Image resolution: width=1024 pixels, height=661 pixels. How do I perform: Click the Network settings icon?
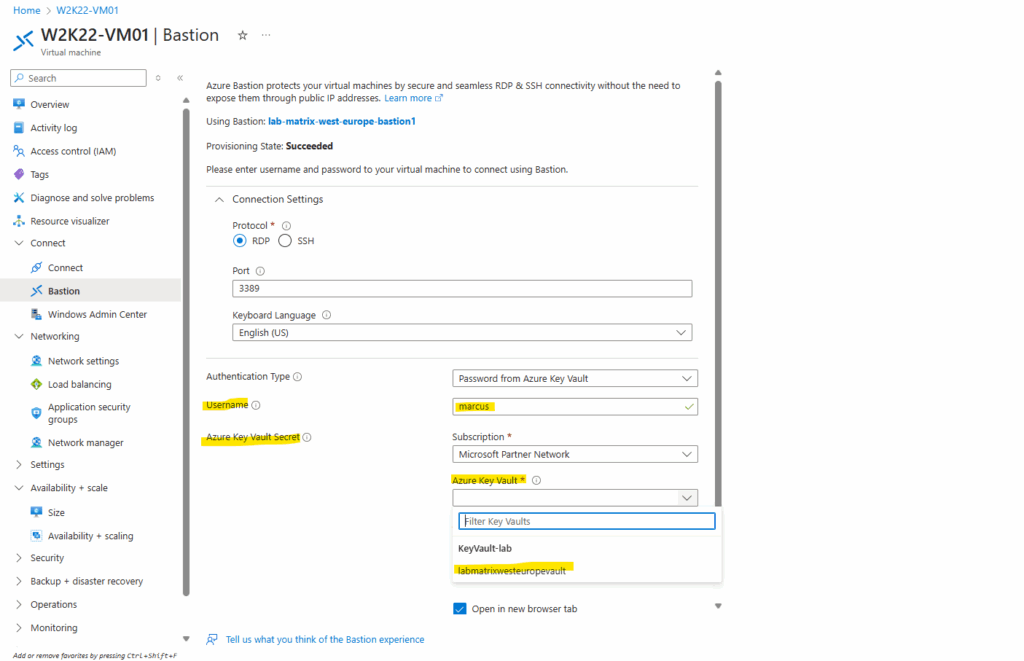[x=37, y=361]
